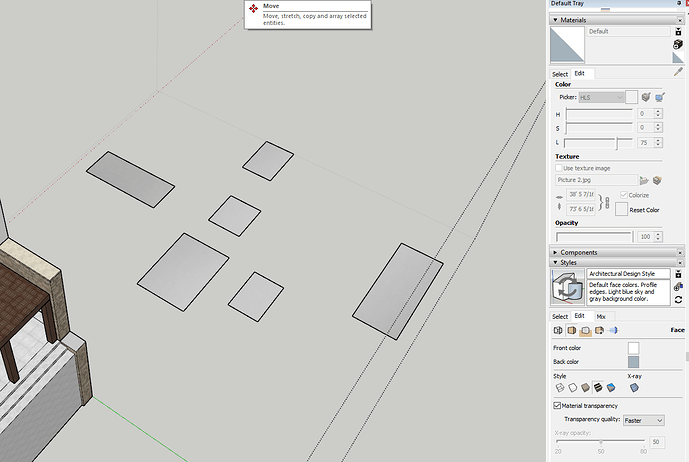Click the texture height 73' 6 5/16 field

point(581,209)
